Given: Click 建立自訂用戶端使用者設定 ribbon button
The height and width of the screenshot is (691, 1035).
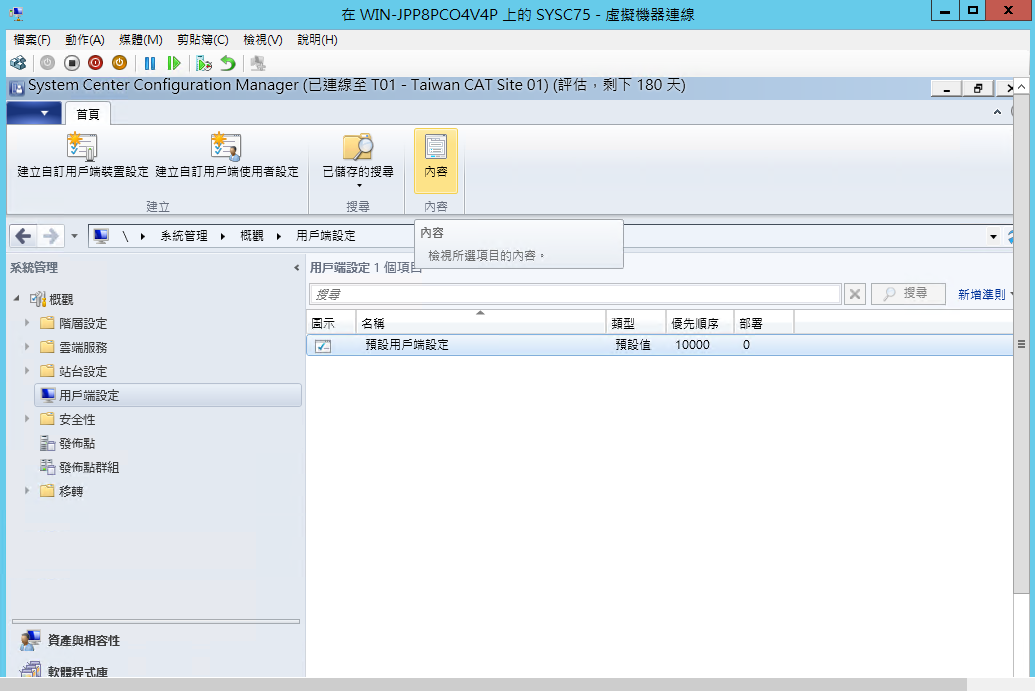Looking at the screenshot, I should tap(226, 156).
